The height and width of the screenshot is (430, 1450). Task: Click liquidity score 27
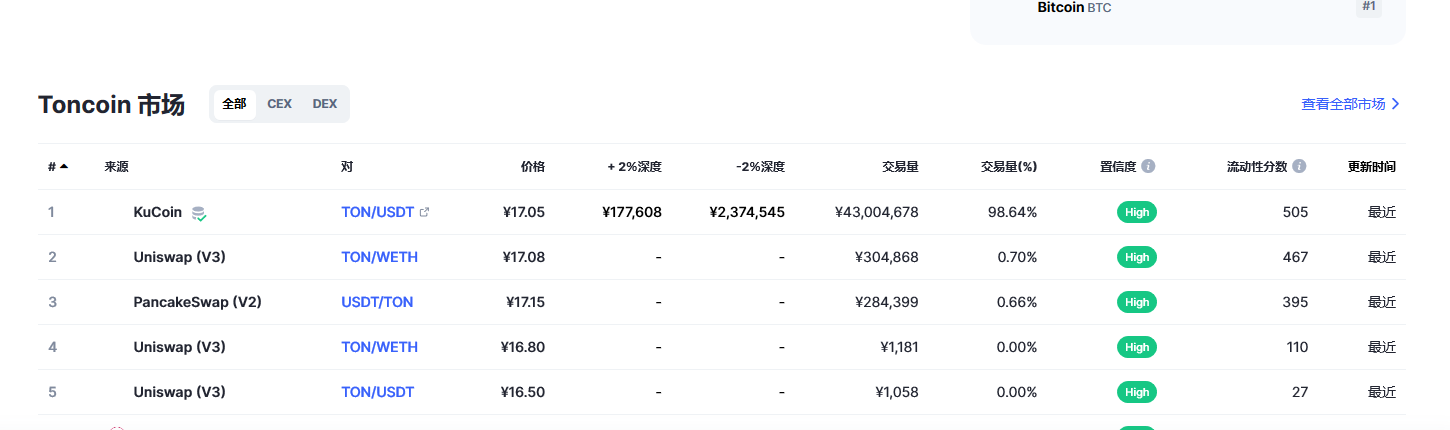click(1300, 392)
